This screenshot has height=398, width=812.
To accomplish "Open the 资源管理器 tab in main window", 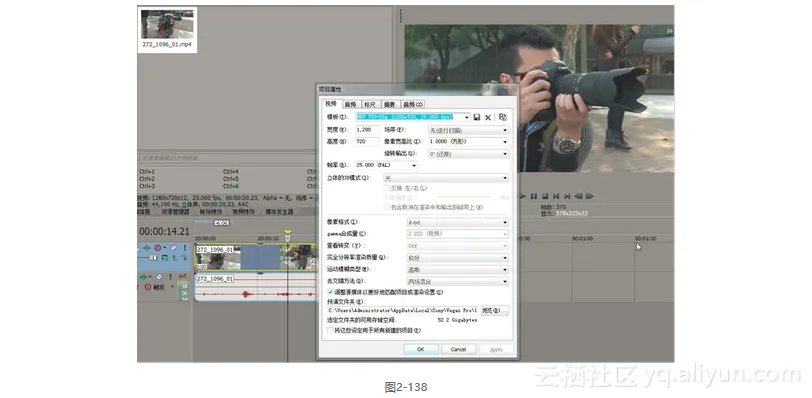I will click(176, 212).
